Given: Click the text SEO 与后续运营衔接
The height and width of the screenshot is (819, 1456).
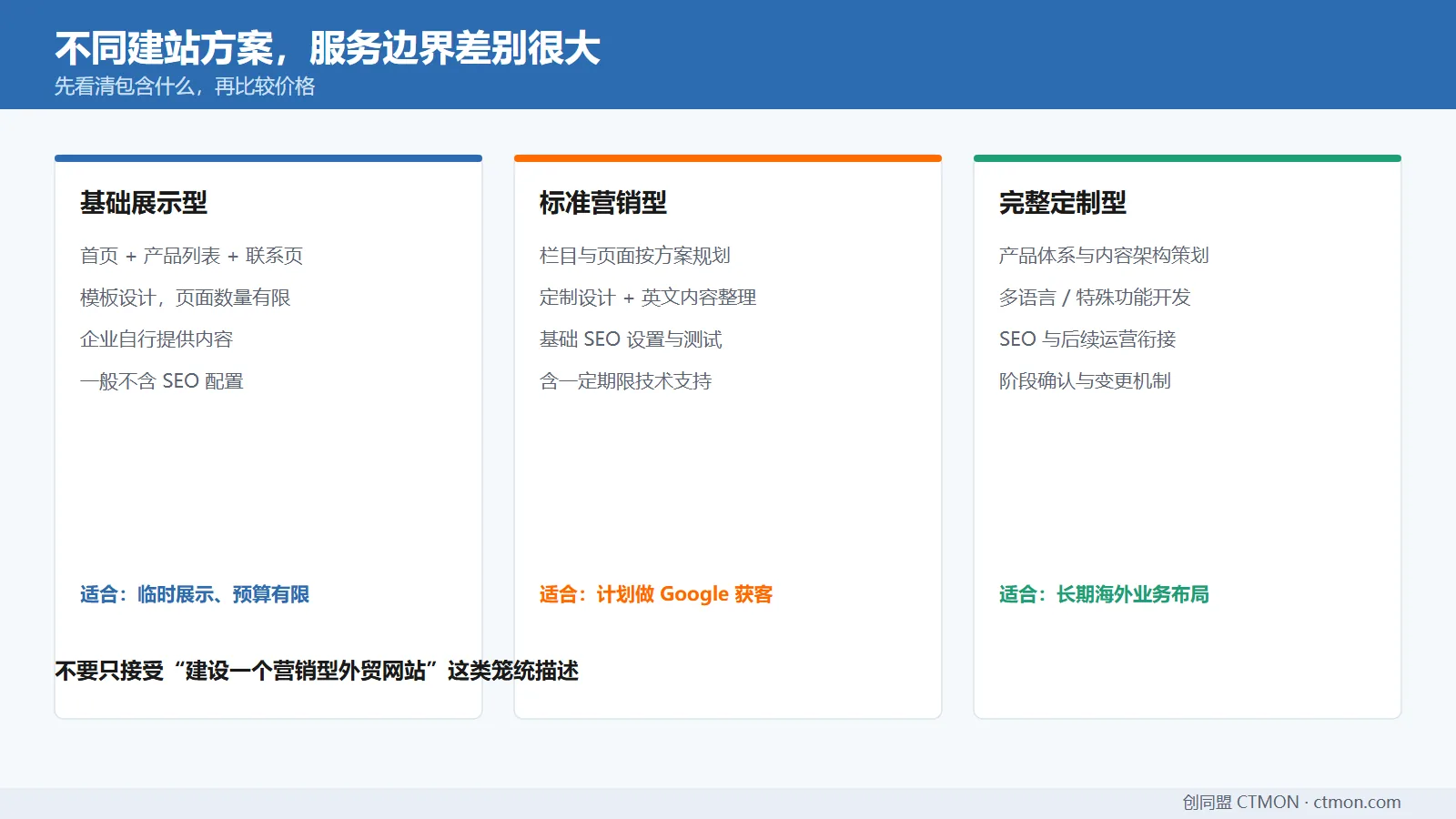Looking at the screenshot, I should 1087,339.
